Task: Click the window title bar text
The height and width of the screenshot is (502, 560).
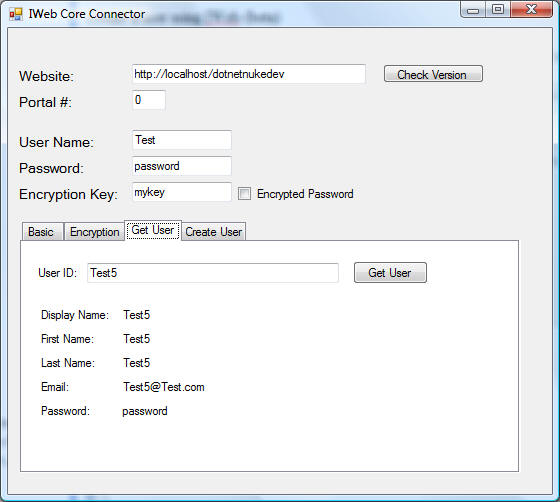Action: pos(87,14)
